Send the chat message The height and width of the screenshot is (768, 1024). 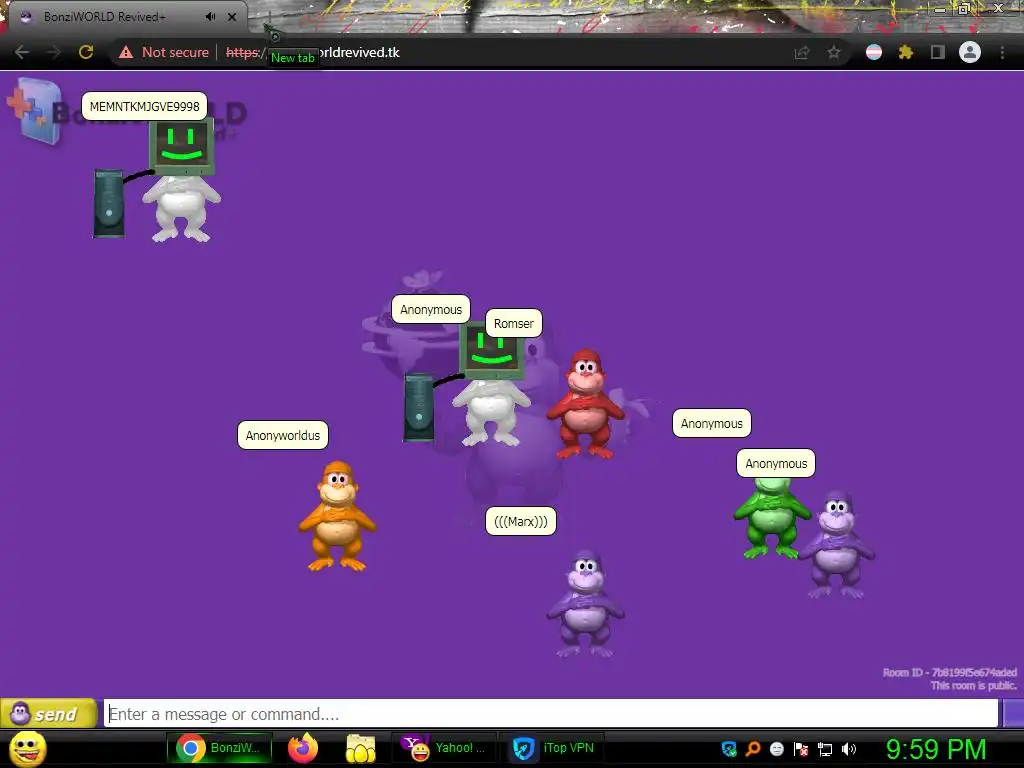pyautogui.click(x=48, y=713)
